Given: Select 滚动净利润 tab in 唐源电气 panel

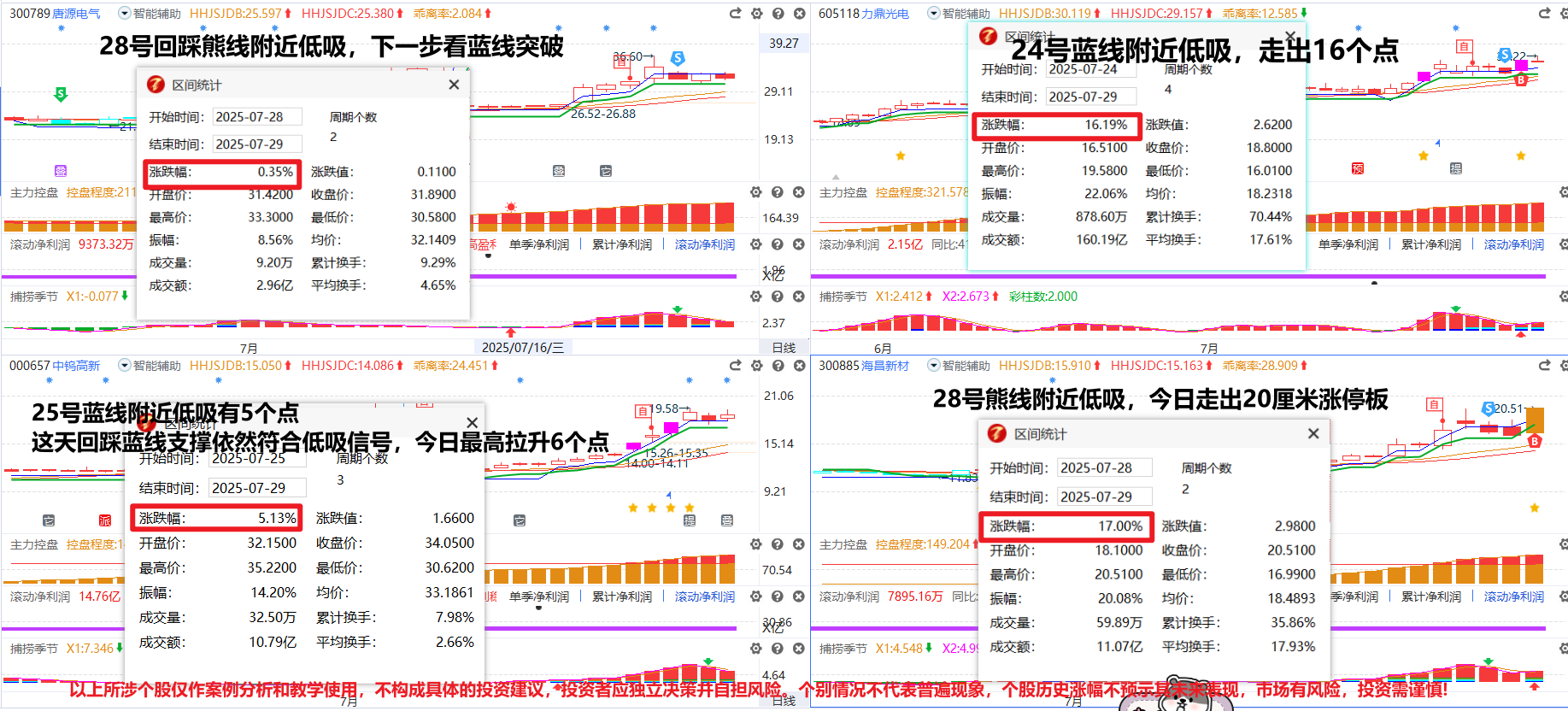Looking at the screenshot, I should tap(705, 244).
